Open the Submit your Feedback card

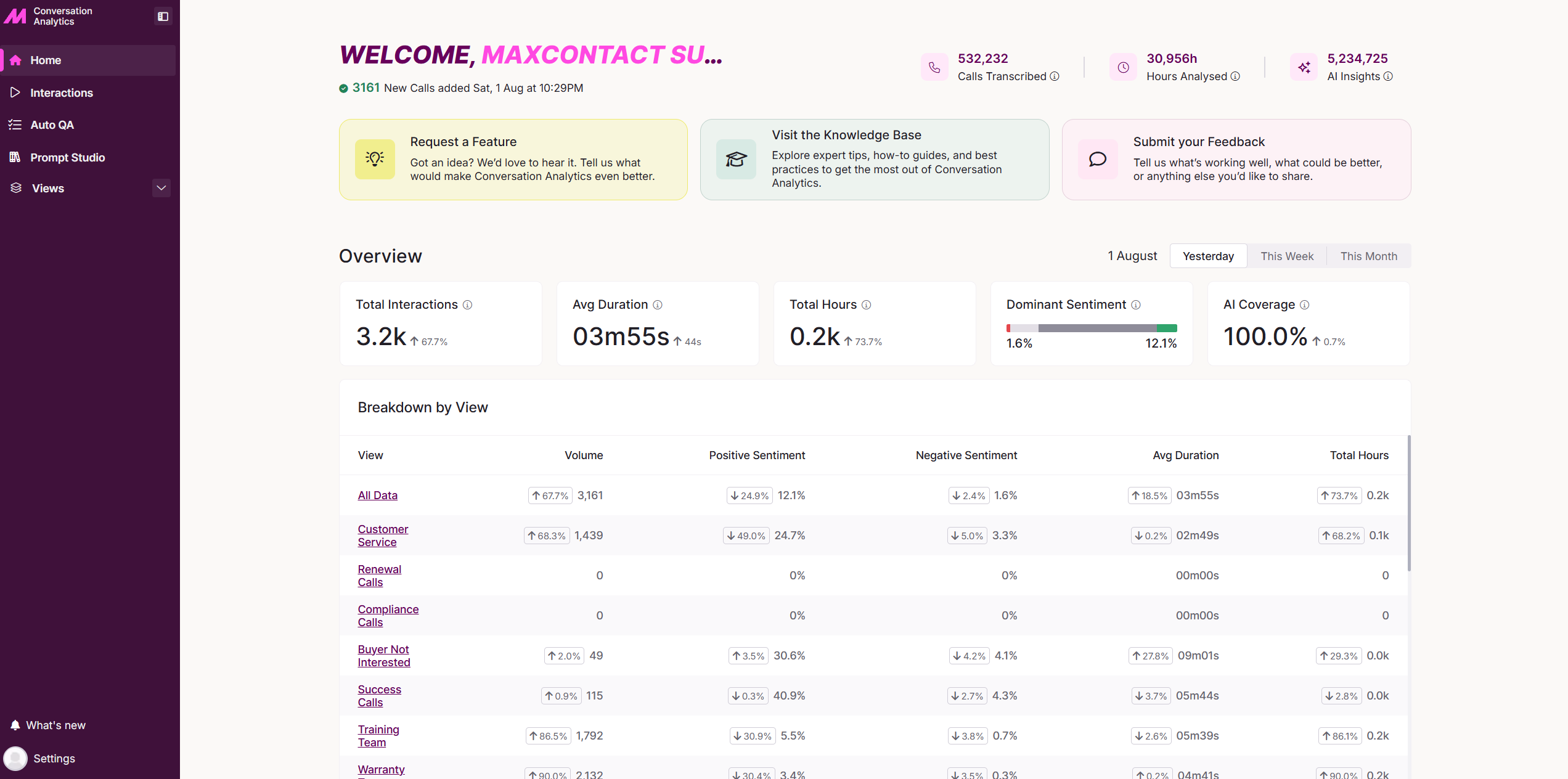tap(1236, 160)
